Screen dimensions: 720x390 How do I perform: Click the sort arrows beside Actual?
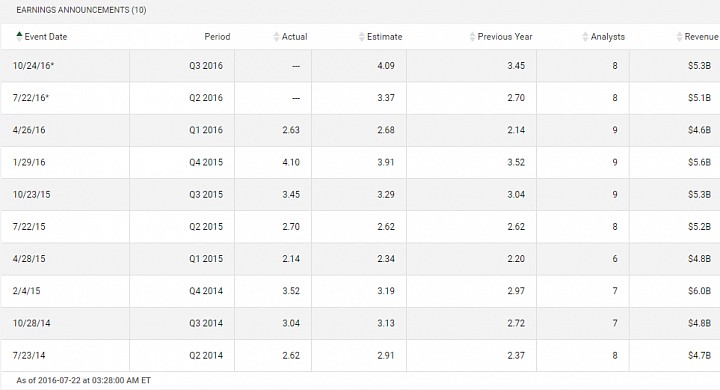[276, 37]
